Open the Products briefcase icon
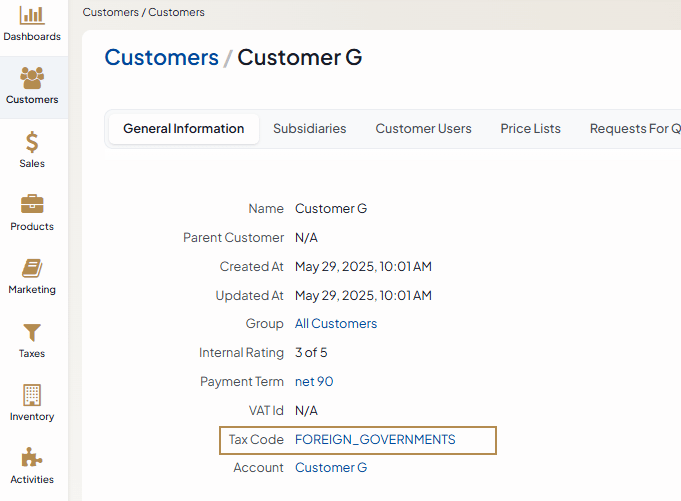 point(32,205)
